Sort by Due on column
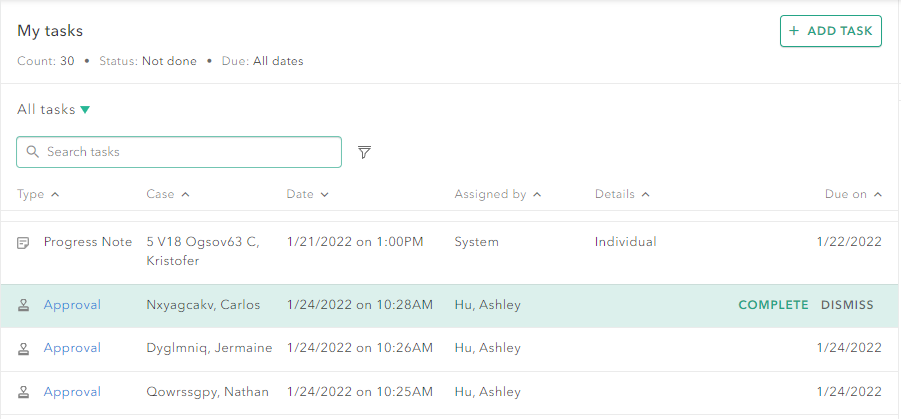 click(x=853, y=194)
